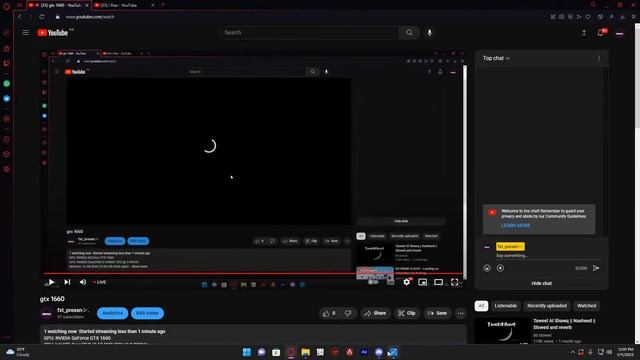Open the video player settings gear
Image resolution: width=640 pixels, height=360 pixels.
pos(407,282)
